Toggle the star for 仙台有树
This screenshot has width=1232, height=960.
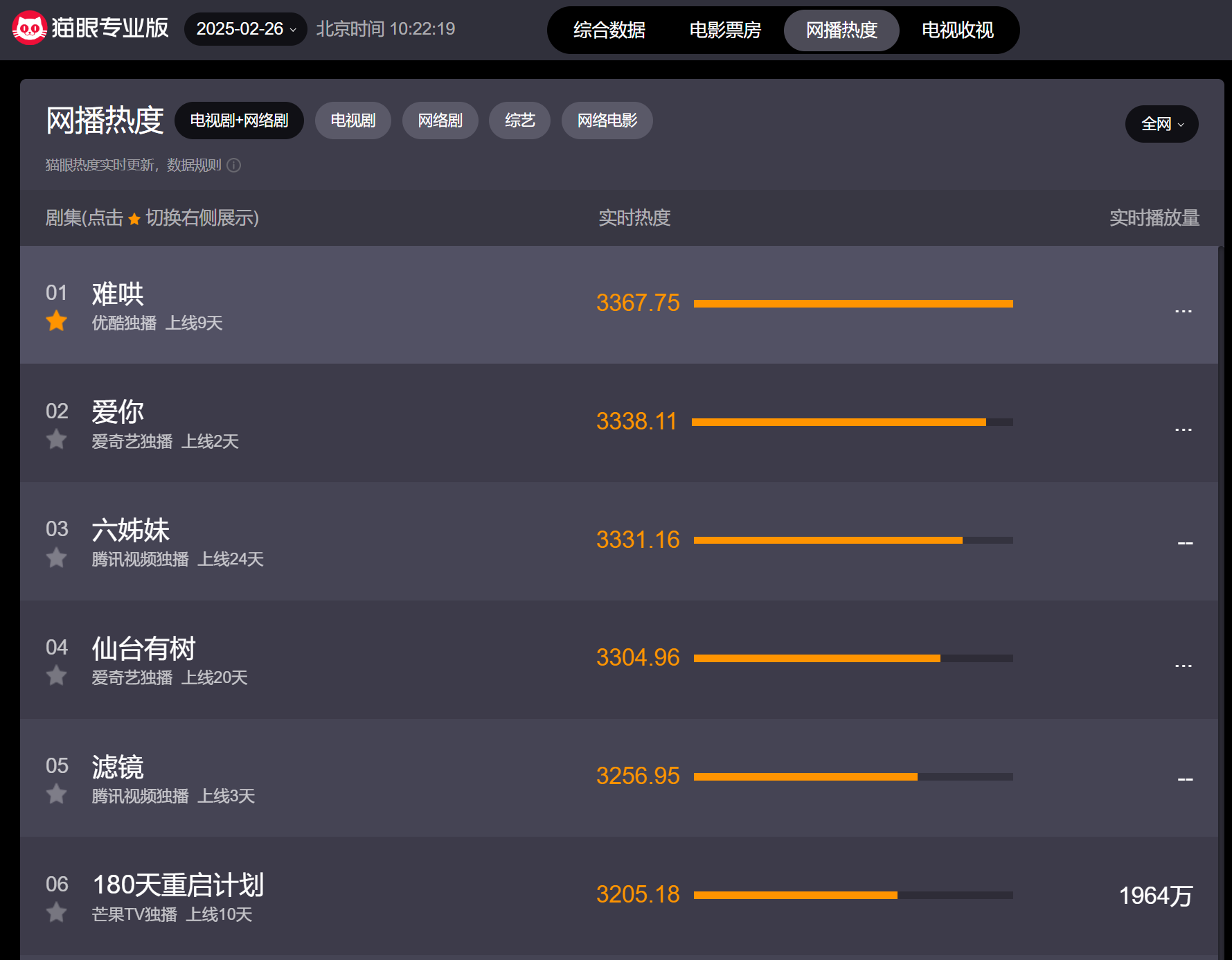[x=57, y=675]
